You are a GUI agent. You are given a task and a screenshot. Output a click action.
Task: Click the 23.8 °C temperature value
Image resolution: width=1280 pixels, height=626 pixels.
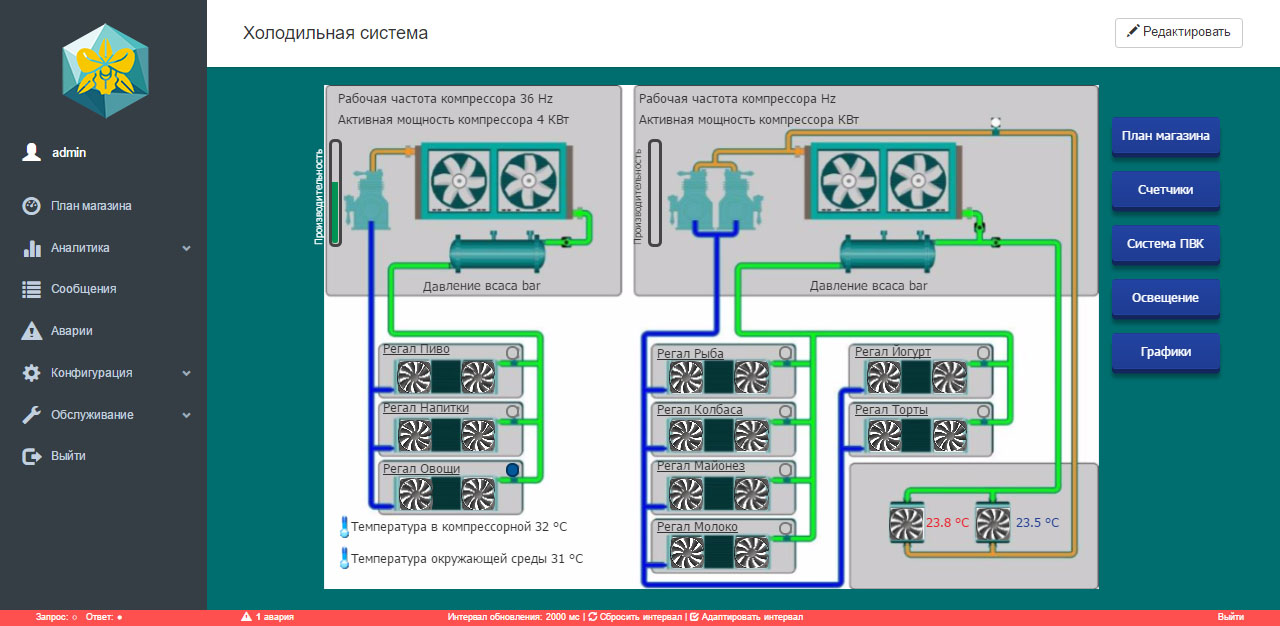947,523
